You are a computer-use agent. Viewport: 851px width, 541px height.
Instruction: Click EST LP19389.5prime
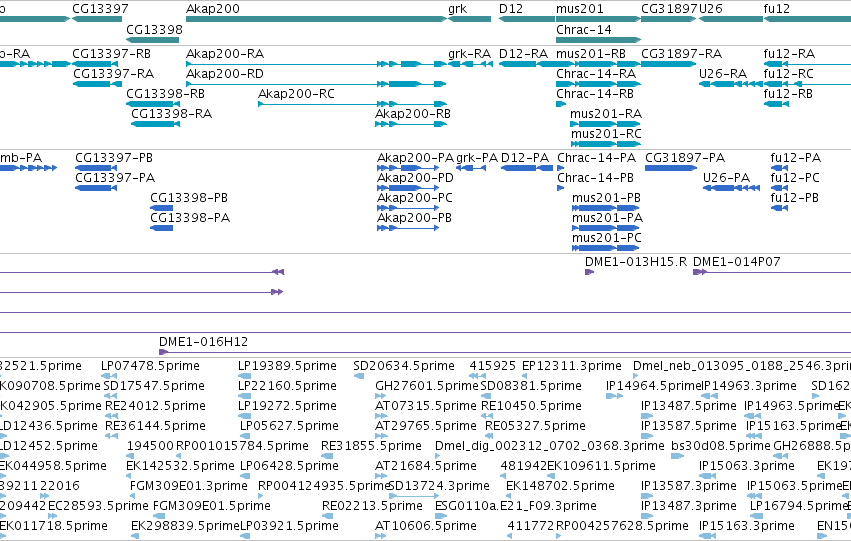pos(245,376)
